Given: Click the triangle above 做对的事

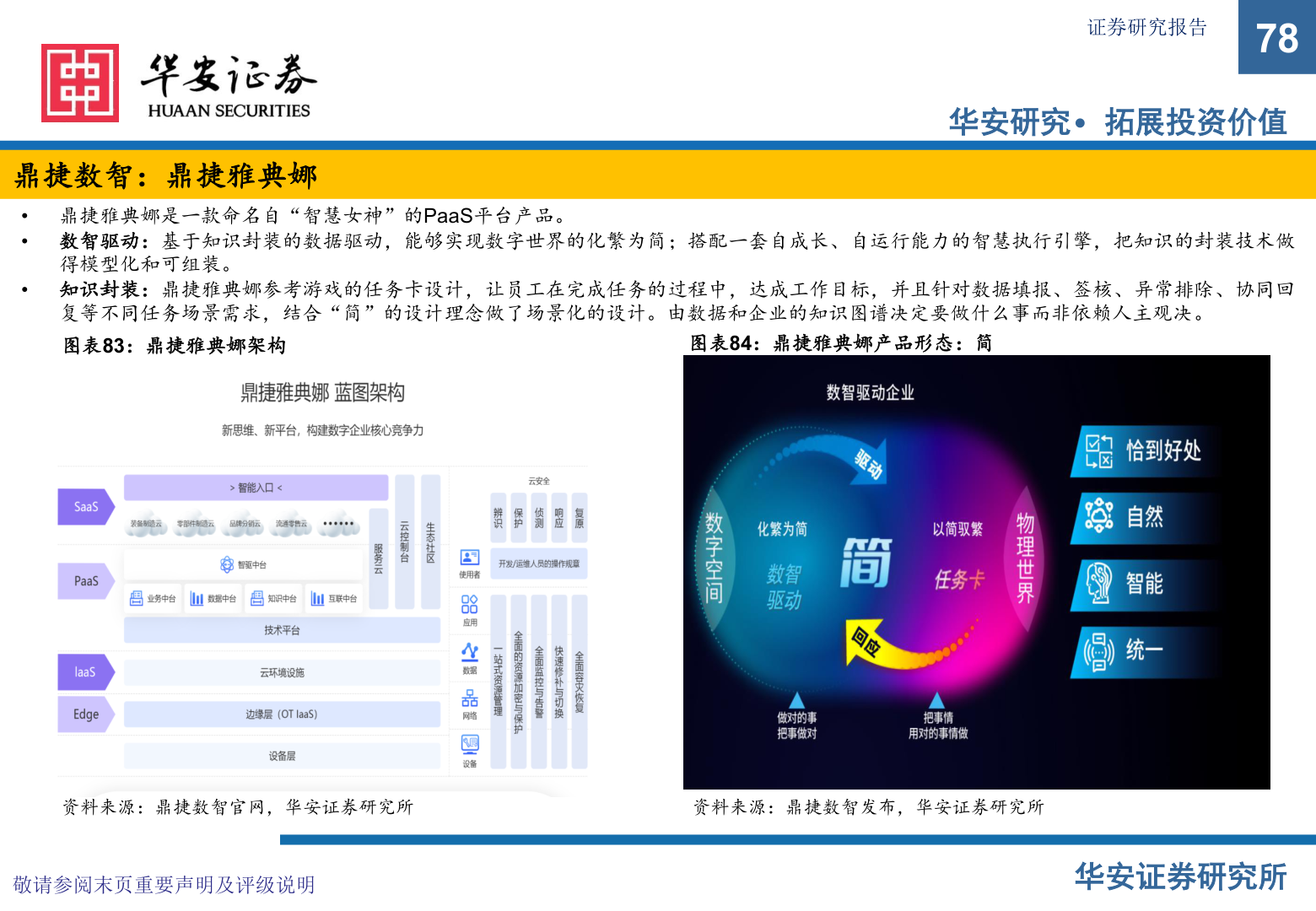Looking at the screenshot, I should (x=796, y=699).
